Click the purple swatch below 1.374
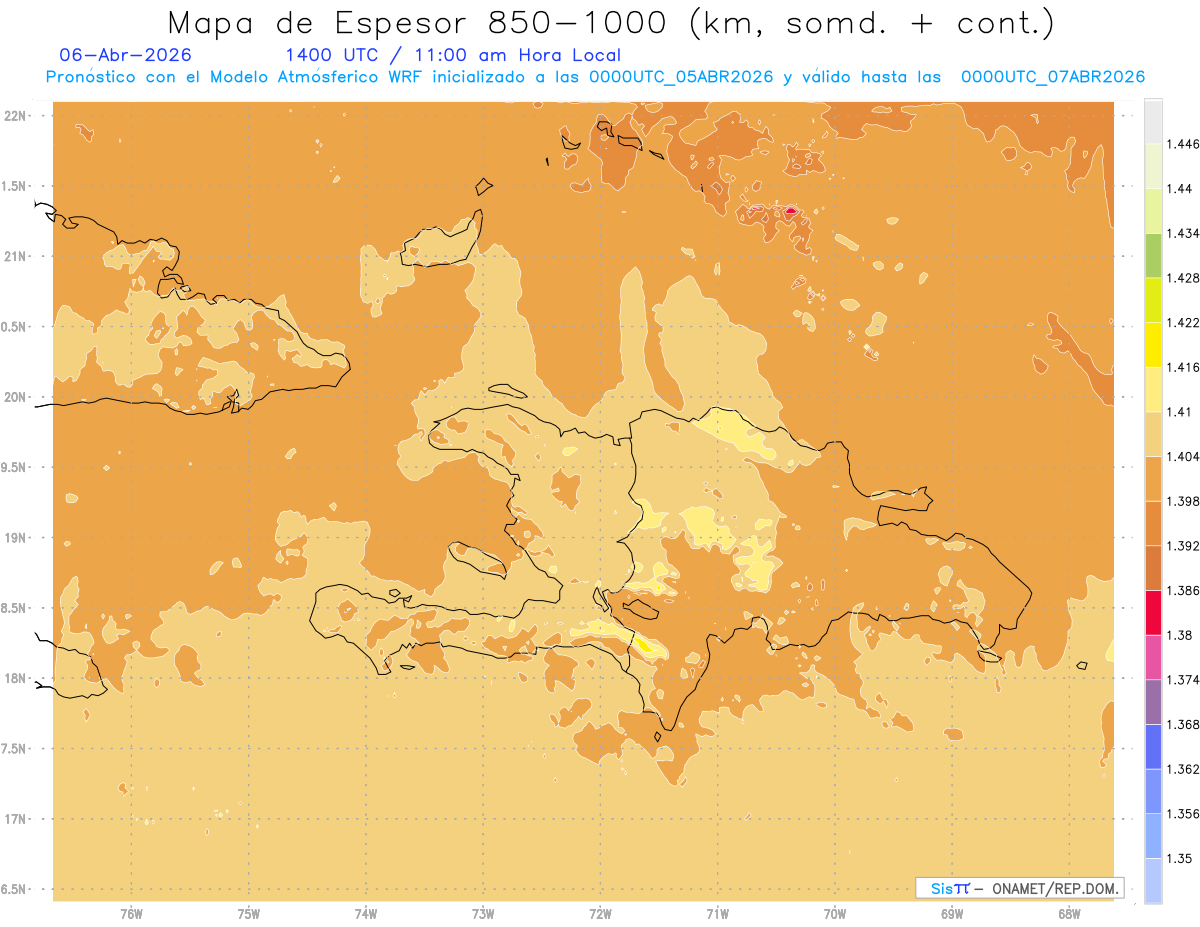 pos(1153,701)
